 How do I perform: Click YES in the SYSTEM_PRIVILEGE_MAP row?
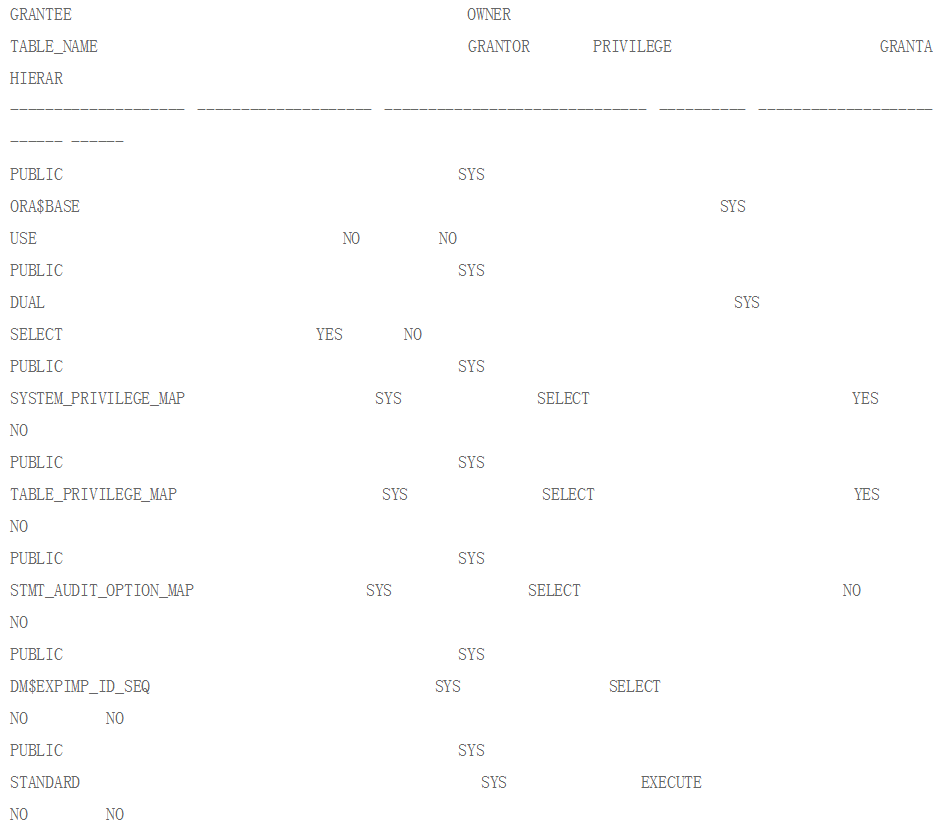865,398
